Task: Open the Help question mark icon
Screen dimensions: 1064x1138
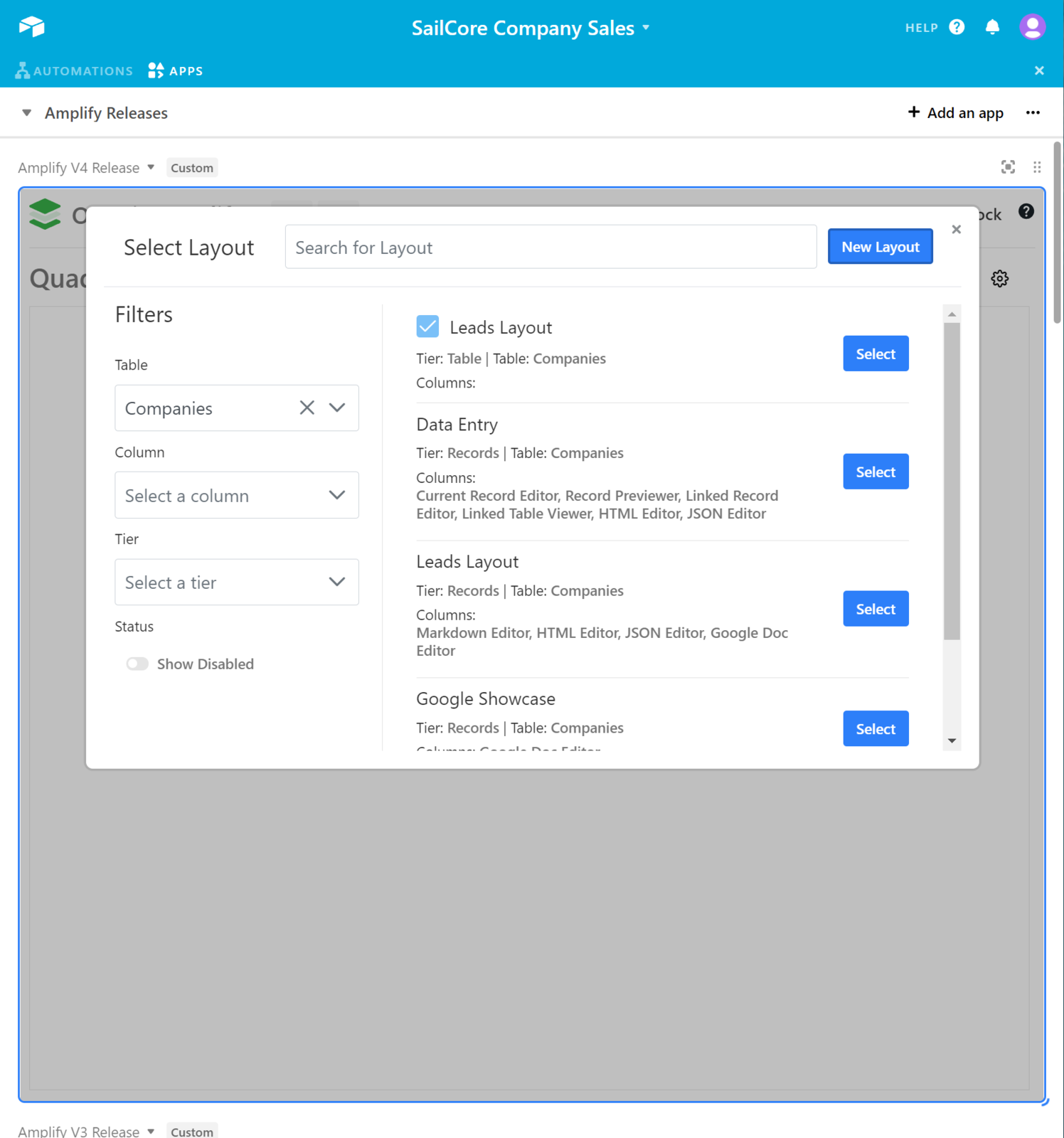Action: [957, 27]
